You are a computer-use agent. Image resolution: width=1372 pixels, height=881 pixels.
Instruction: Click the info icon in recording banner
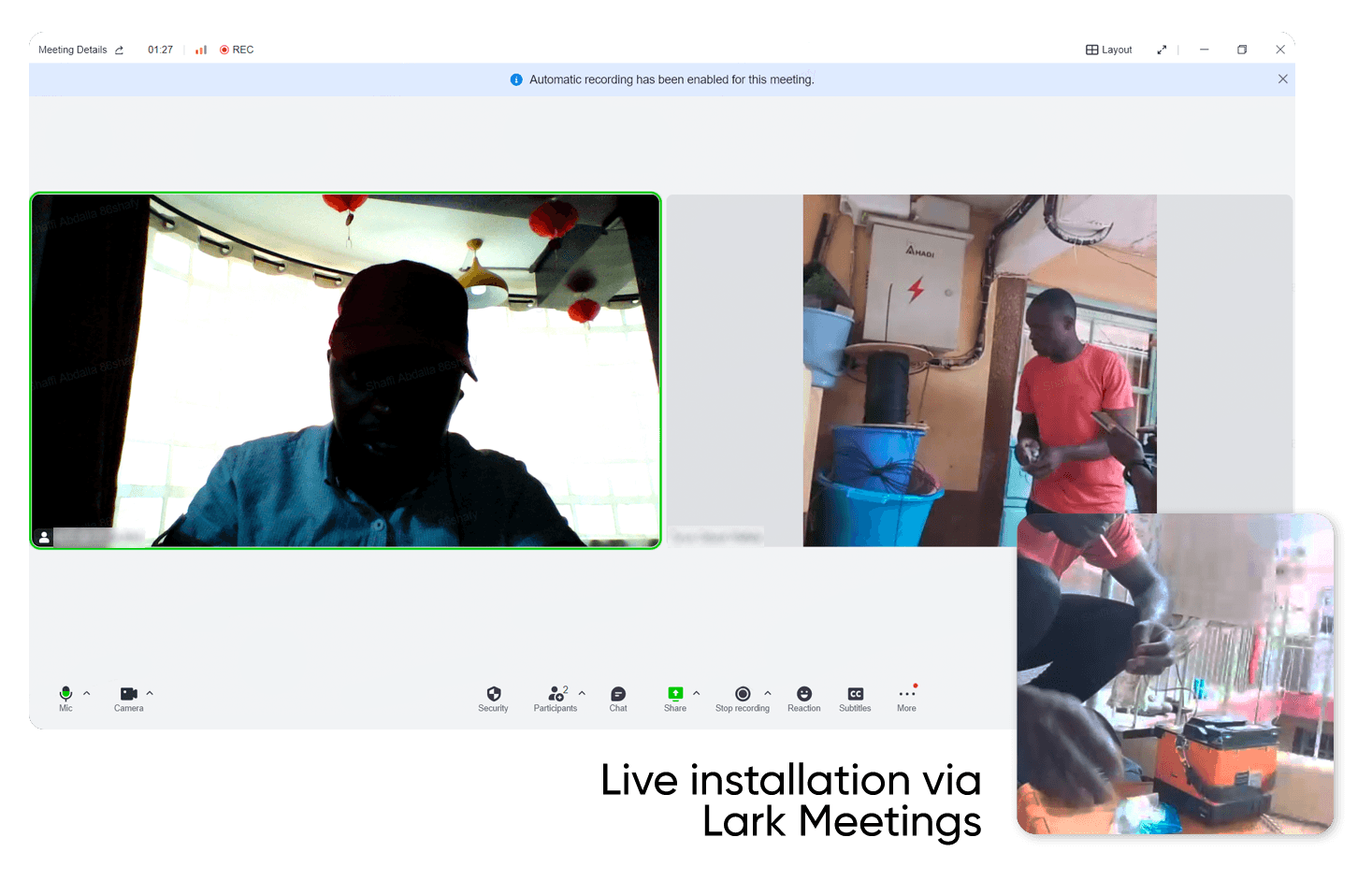coord(516,79)
